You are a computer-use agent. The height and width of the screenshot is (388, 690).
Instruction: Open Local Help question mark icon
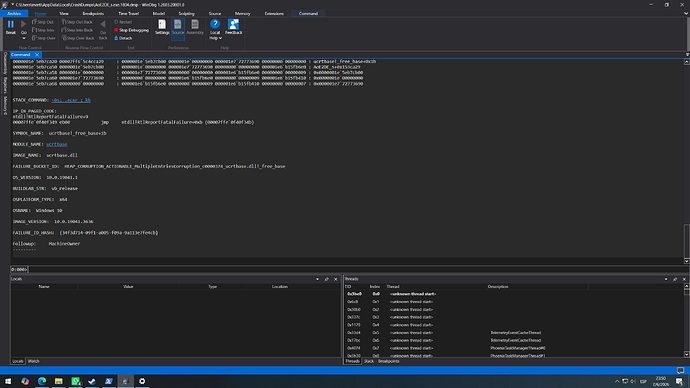(x=215, y=25)
